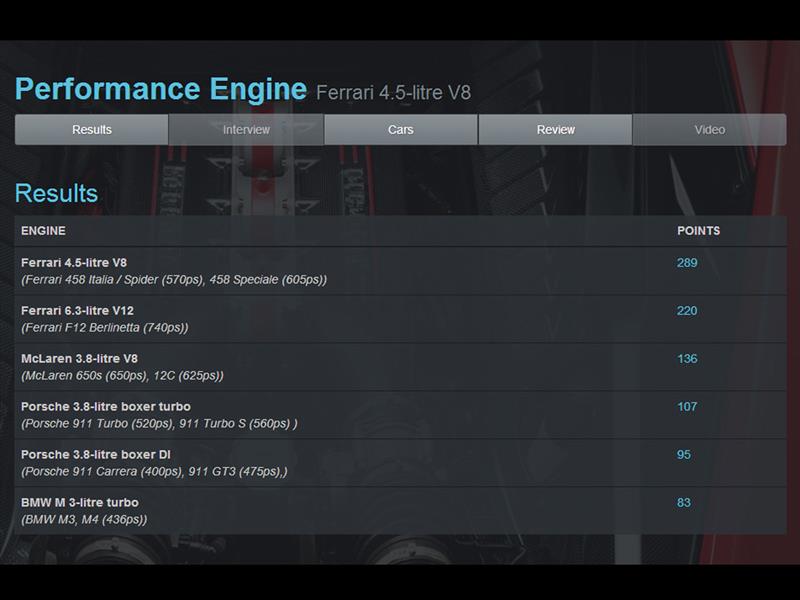Click the 136 points value
The width and height of the screenshot is (800, 600).
click(x=687, y=359)
